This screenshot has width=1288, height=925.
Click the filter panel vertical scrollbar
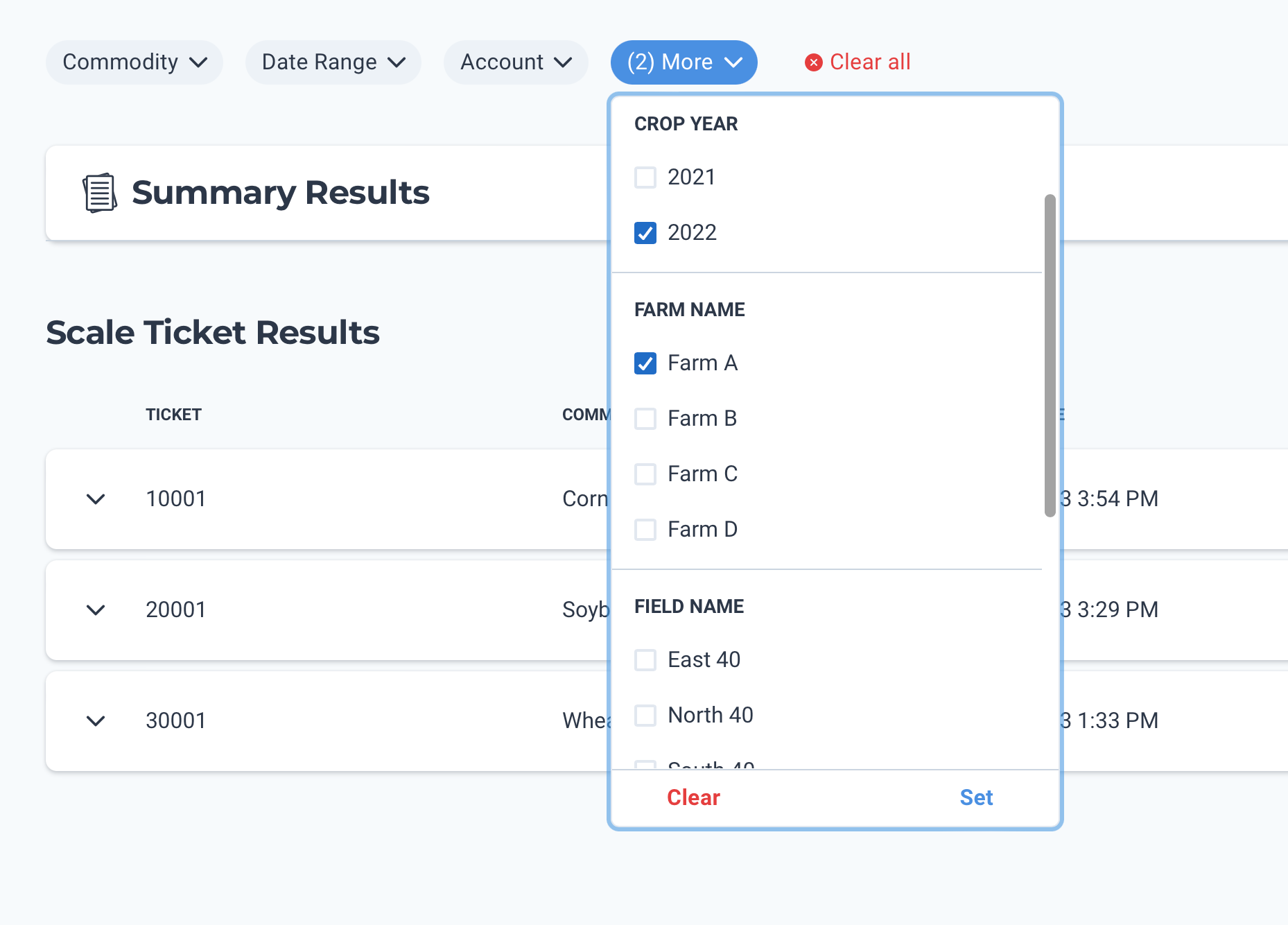[x=1050, y=355]
